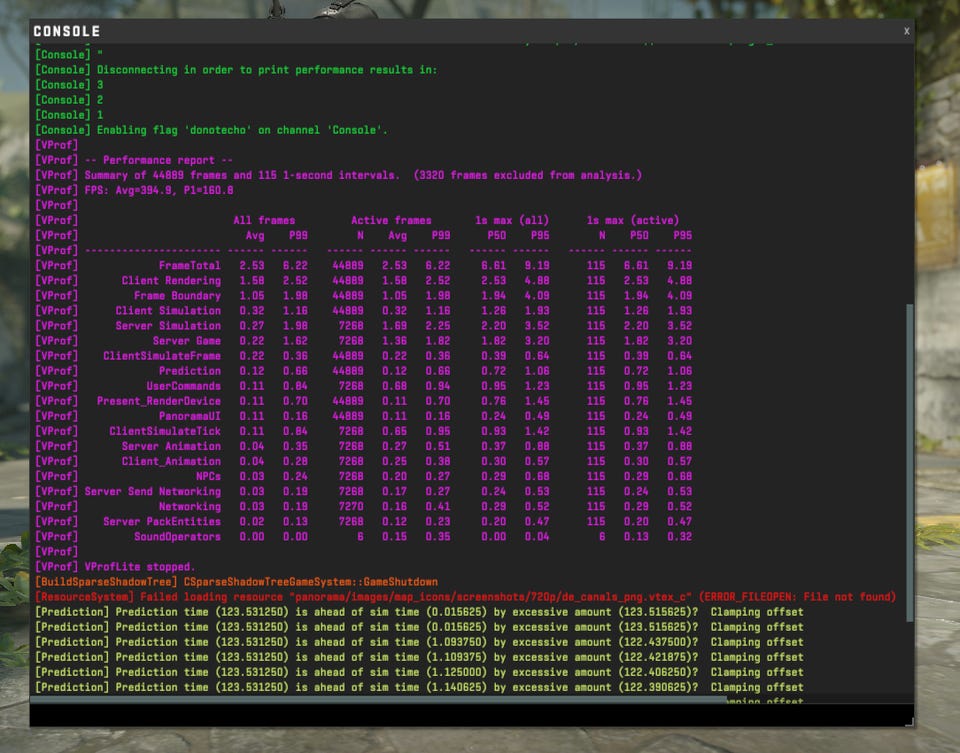Screen dimensions: 960x753
Task: Click the vertical scrollbar of the console
Action: click(x=909, y=462)
